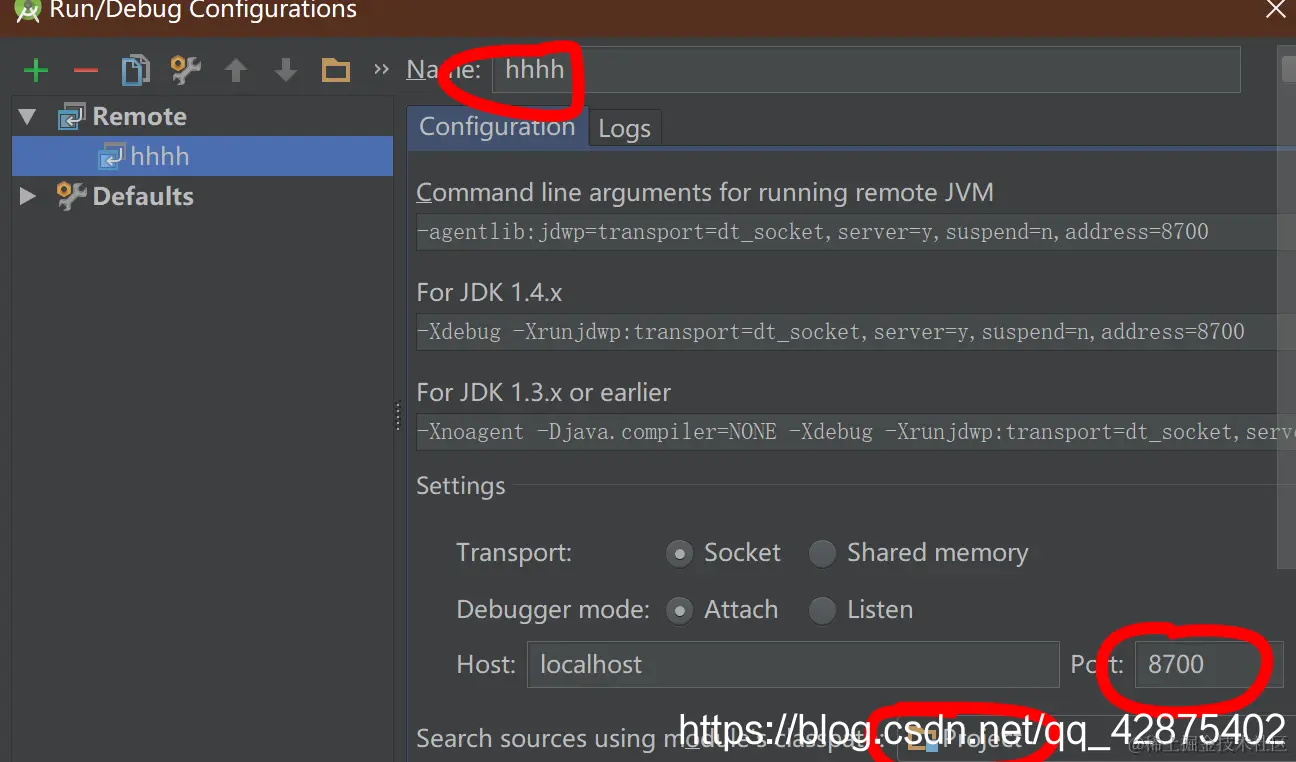Close the Run/Debug Configurations dialog
Image resolution: width=1296 pixels, height=762 pixels.
[1276, 10]
